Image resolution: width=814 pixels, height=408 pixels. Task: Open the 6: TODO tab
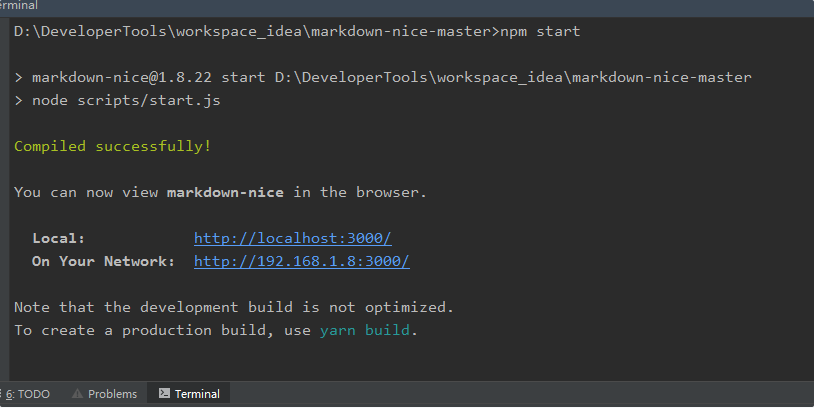pyautogui.click(x=28, y=394)
